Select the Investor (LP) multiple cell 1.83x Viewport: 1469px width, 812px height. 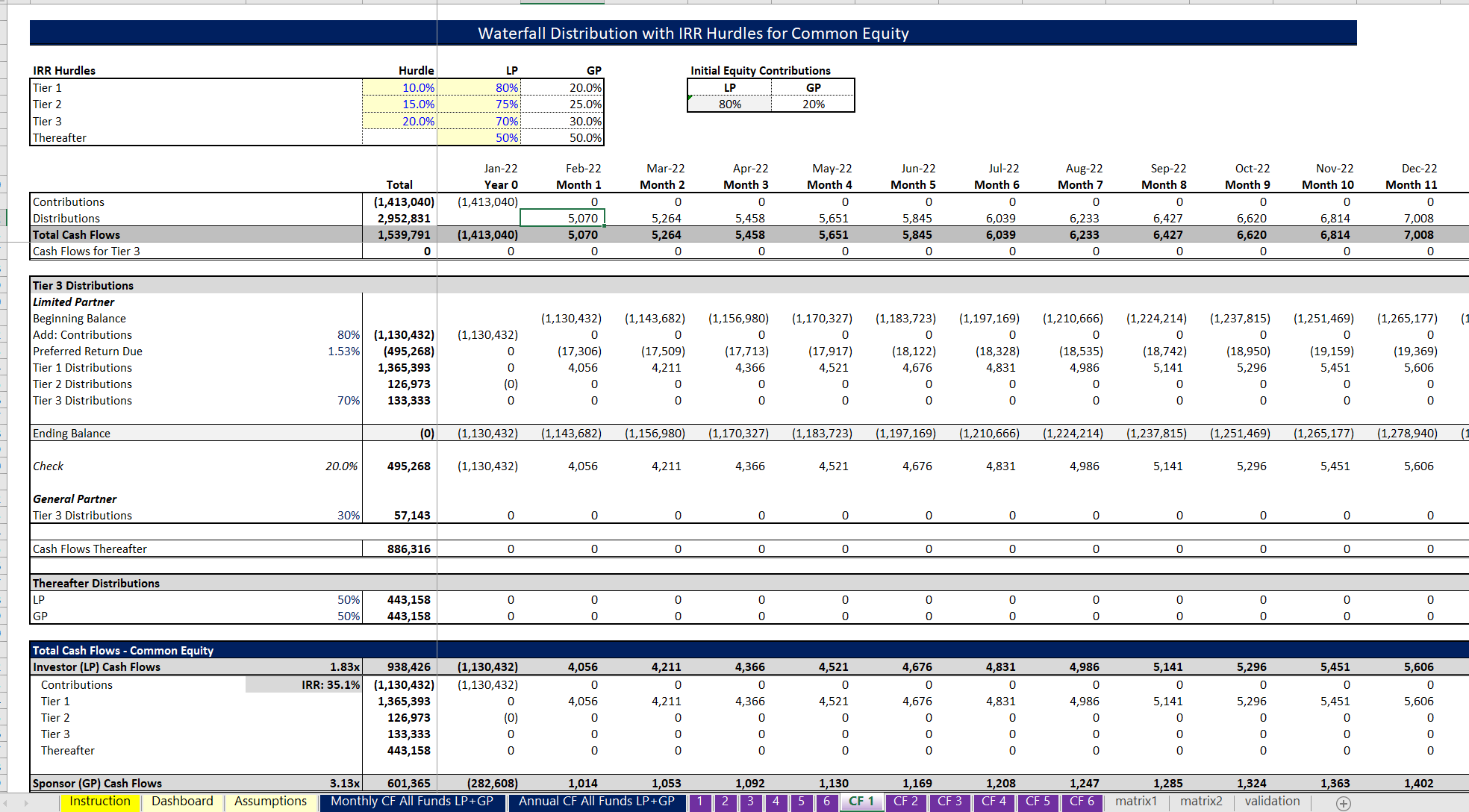pyautogui.click(x=342, y=666)
